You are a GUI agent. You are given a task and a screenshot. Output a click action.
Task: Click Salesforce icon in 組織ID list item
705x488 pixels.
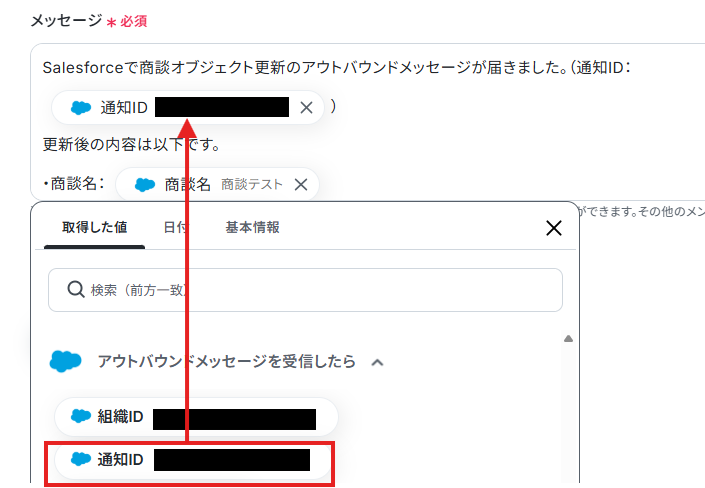pos(81,416)
